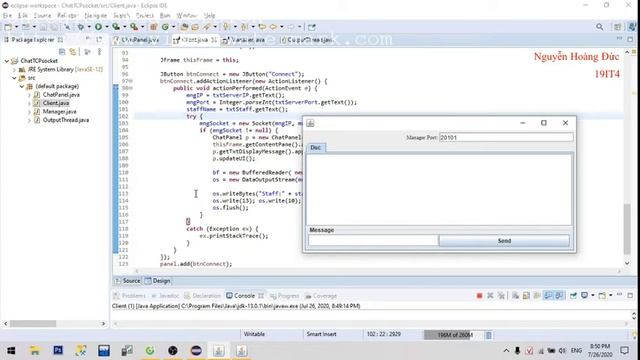640x360 pixels.
Task: Toggle Word Wrap in console toolbar
Action: pyautogui.click(x=537, y=296)
